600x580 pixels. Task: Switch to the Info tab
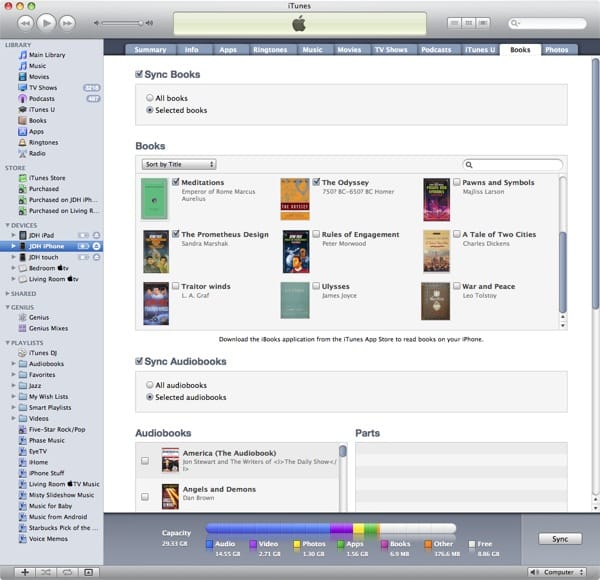191,50
